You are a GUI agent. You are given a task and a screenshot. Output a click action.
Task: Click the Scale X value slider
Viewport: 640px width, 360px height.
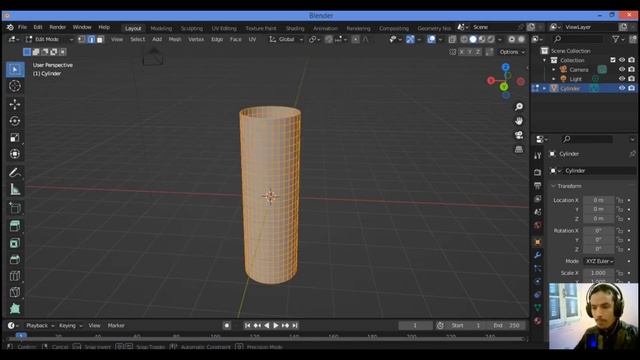click(598, 273)
